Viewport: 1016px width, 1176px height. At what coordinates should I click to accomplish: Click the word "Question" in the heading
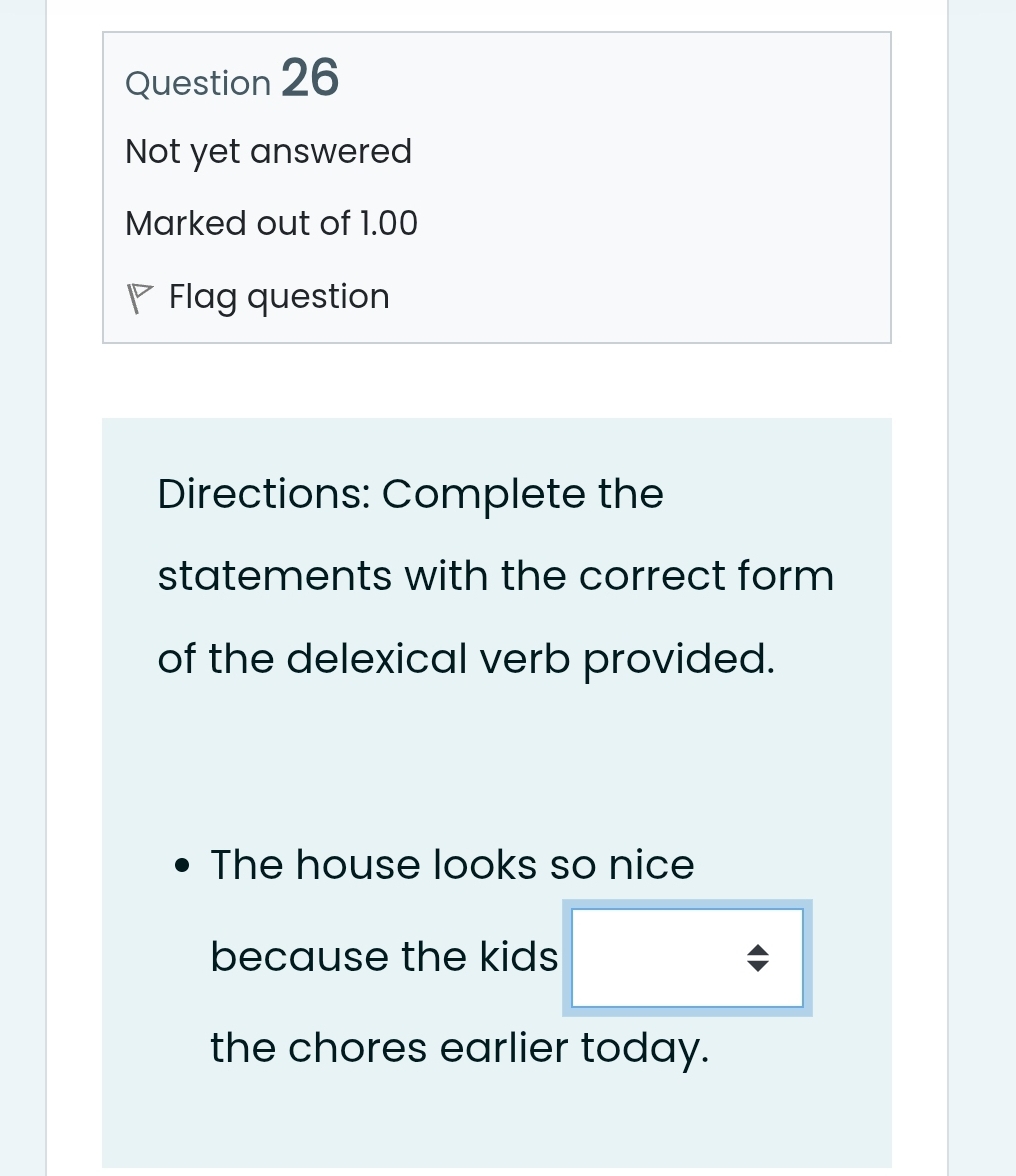[198, 83]
